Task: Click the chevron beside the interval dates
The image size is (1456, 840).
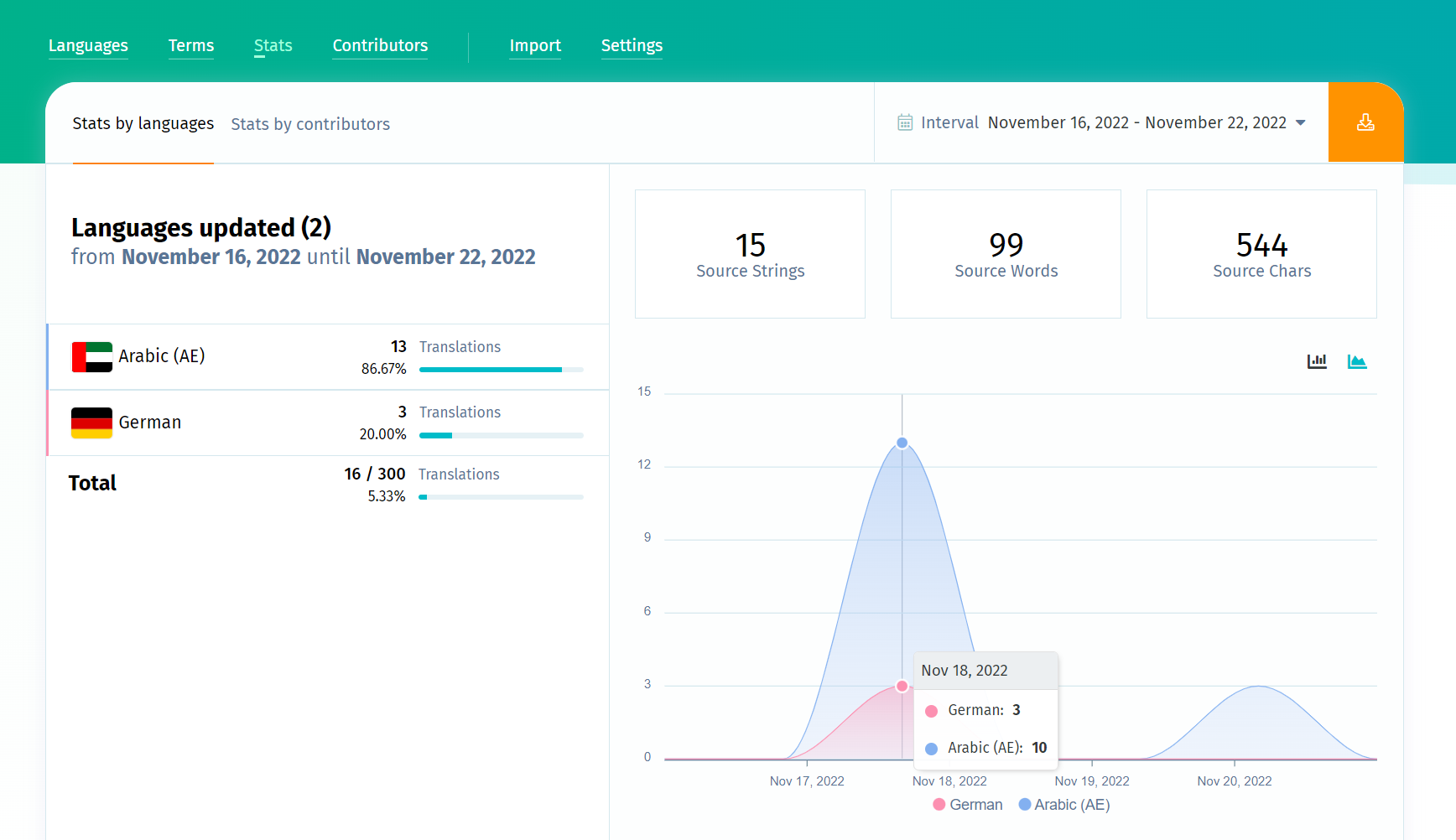Action: coord(1301,122)
